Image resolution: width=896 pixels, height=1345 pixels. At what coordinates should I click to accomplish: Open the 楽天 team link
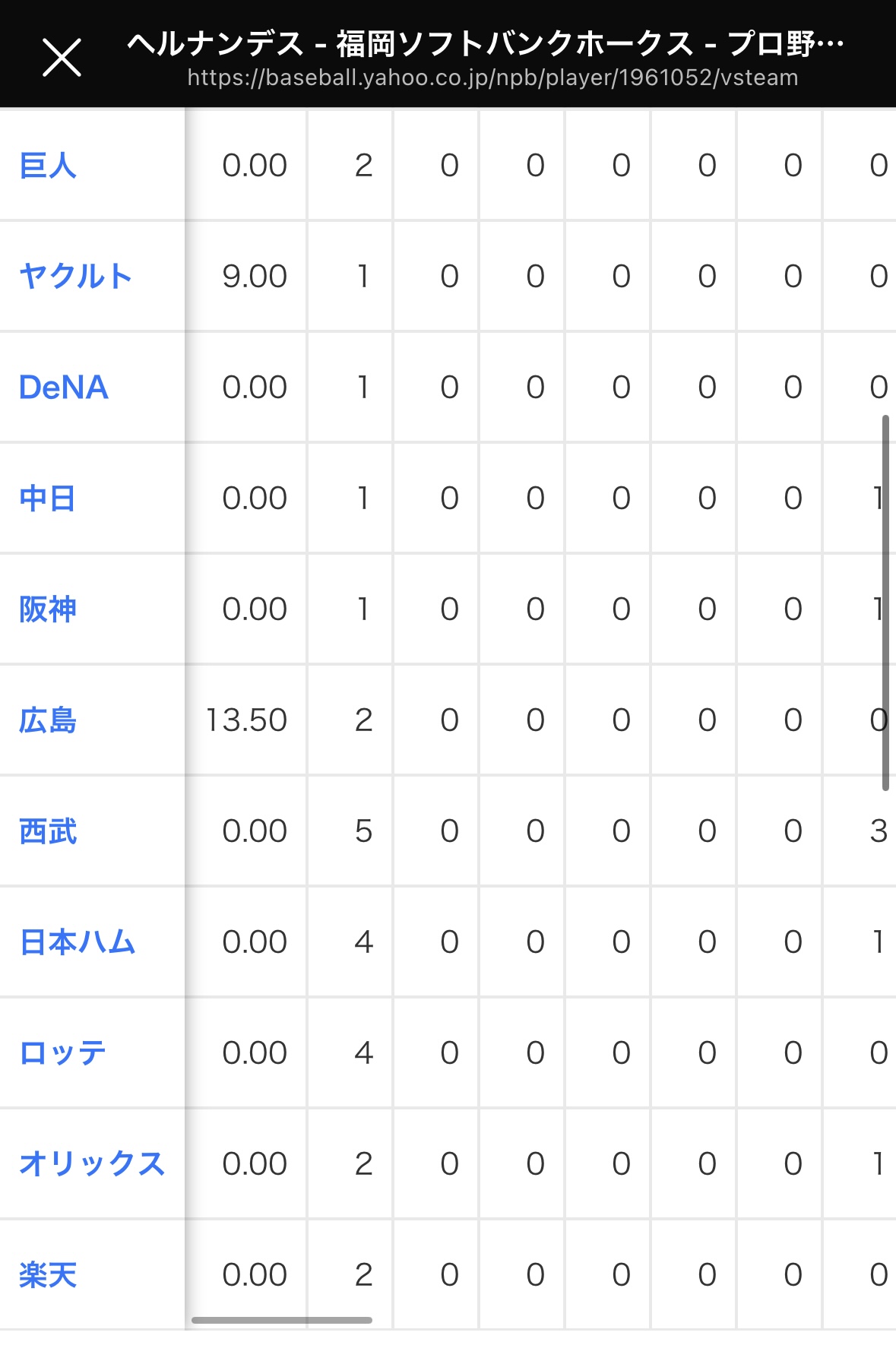(x=48, y=1275)
